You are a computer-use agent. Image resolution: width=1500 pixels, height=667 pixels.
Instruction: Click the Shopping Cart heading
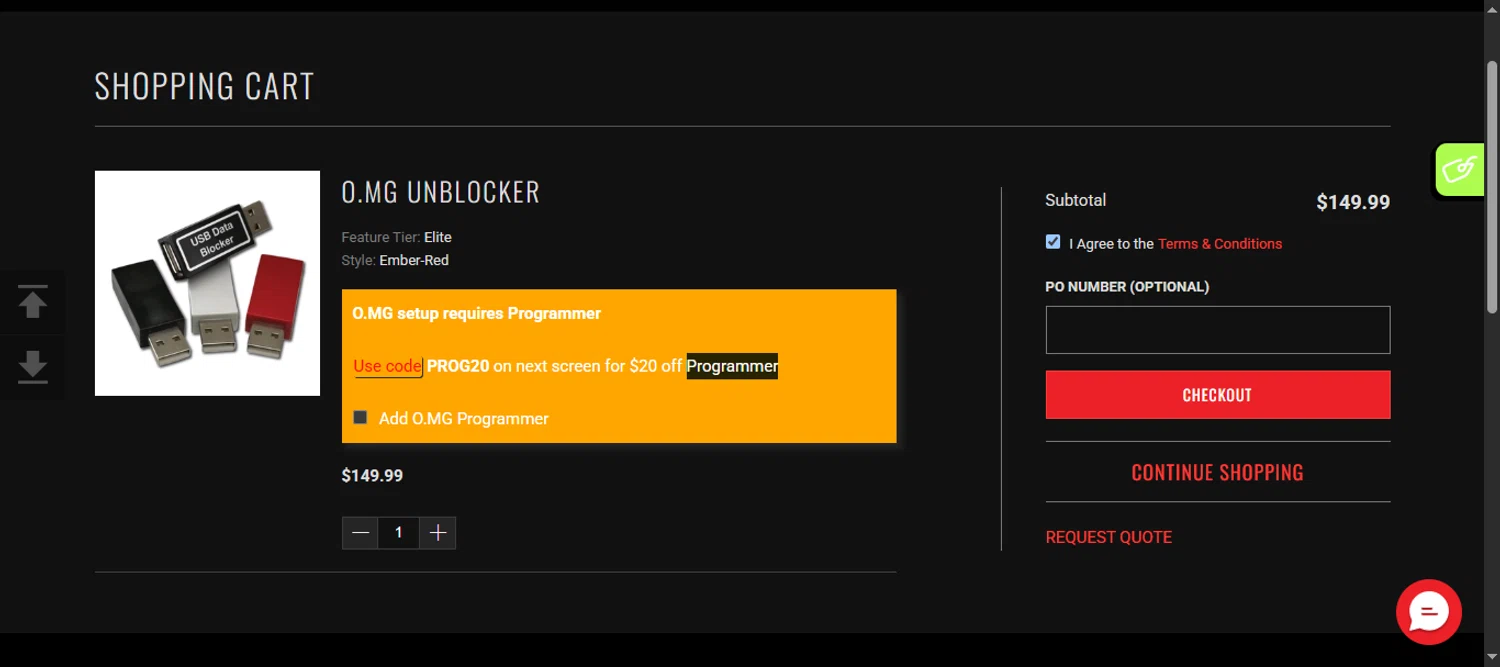coord(204,86)
